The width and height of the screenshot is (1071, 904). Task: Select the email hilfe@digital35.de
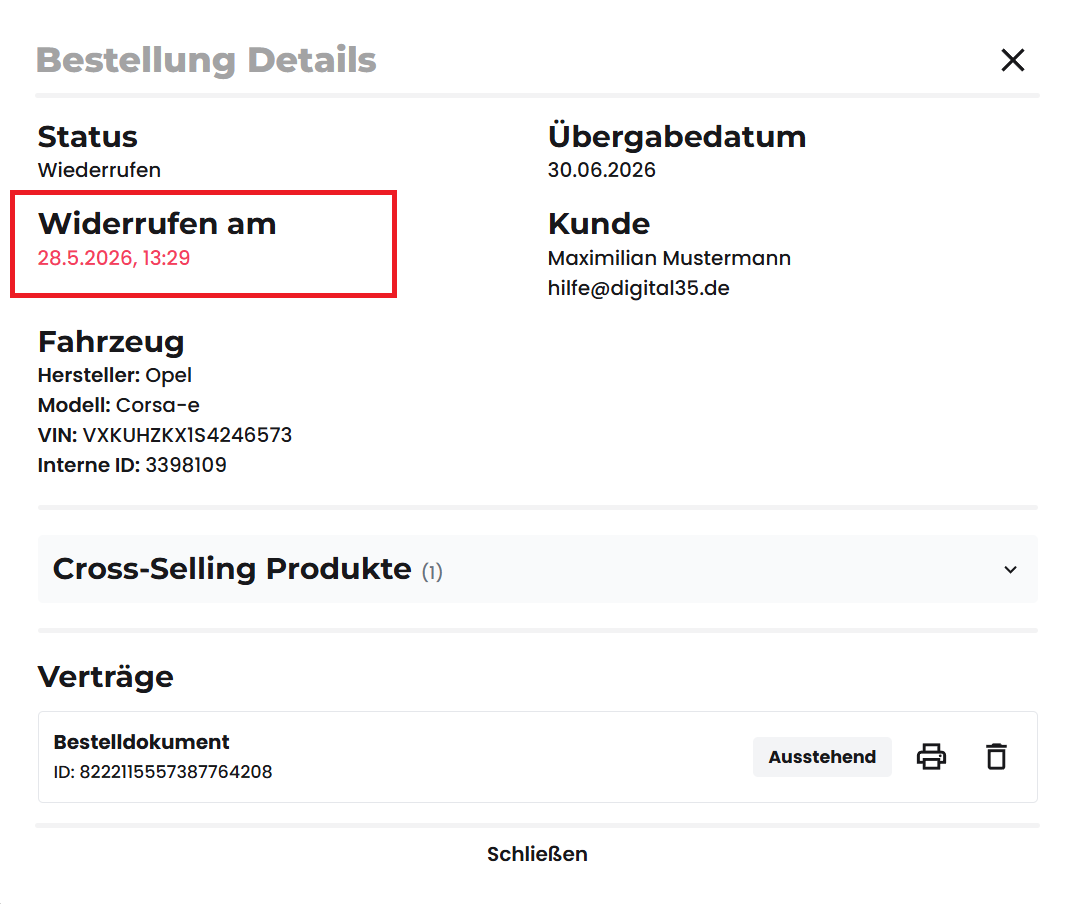tap(638, 288)
